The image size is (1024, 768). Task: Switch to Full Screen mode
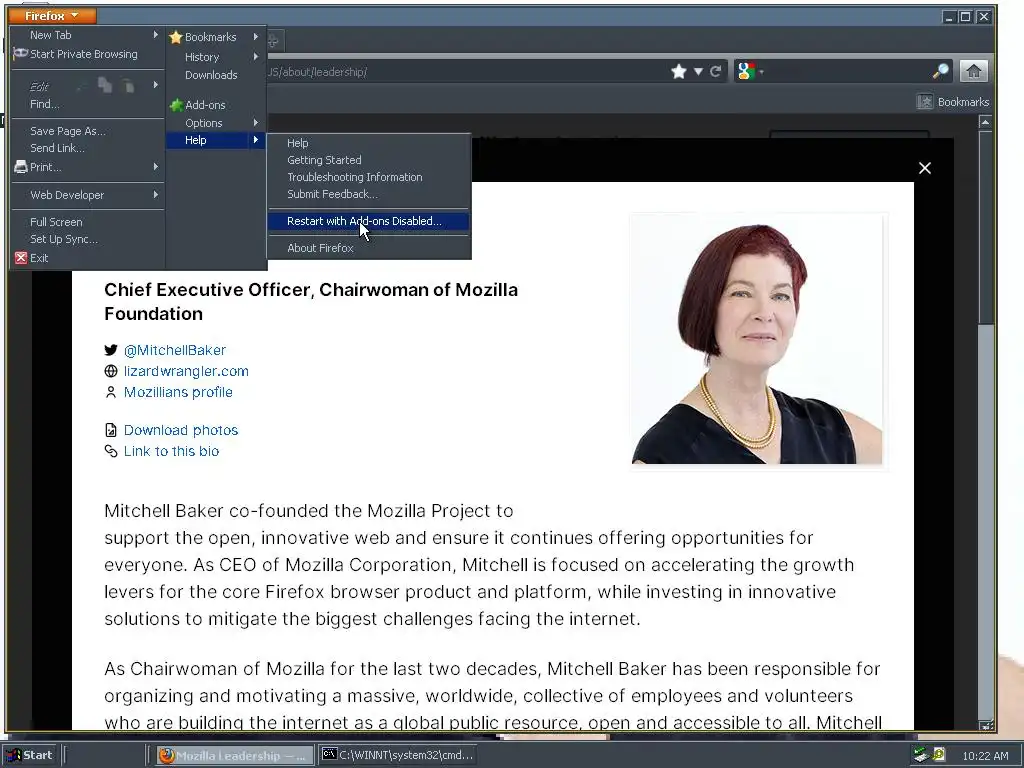click(x=56, y=222)
